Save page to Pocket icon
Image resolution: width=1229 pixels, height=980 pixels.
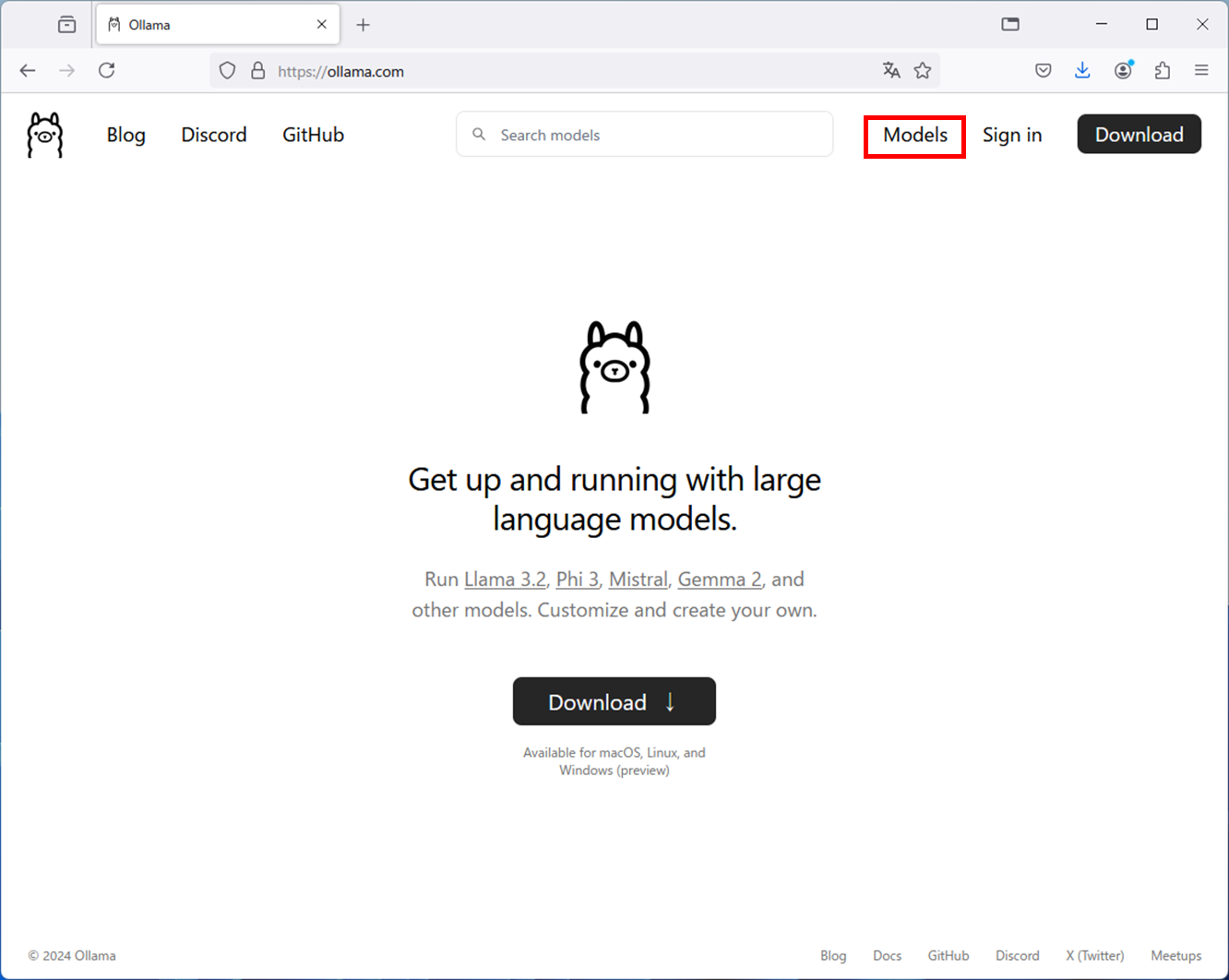click(x=1043, y=70)
